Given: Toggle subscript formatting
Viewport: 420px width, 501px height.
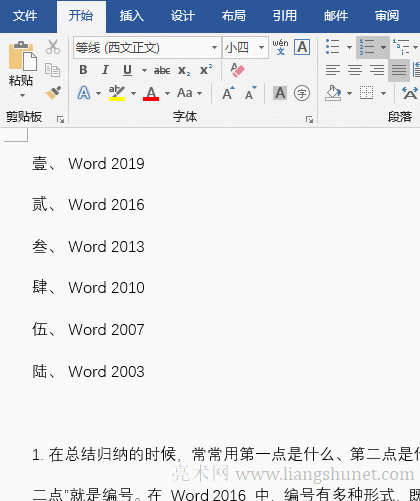Looking at the screenshot, I should 184,71.
